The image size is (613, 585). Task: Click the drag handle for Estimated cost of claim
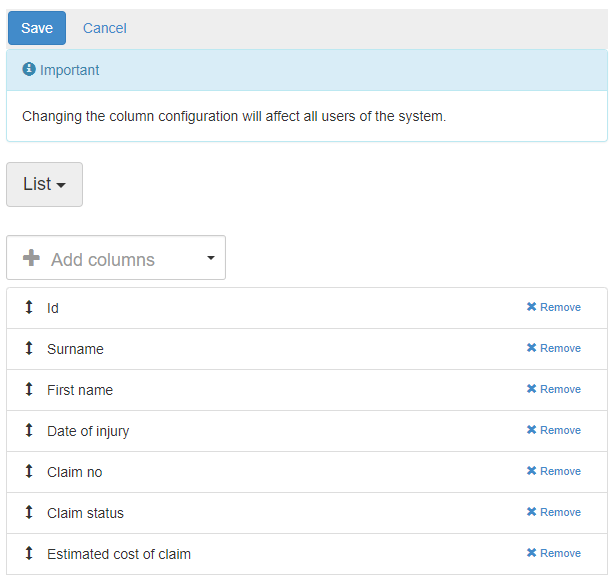pyautogui.click(x=29, y=553)
